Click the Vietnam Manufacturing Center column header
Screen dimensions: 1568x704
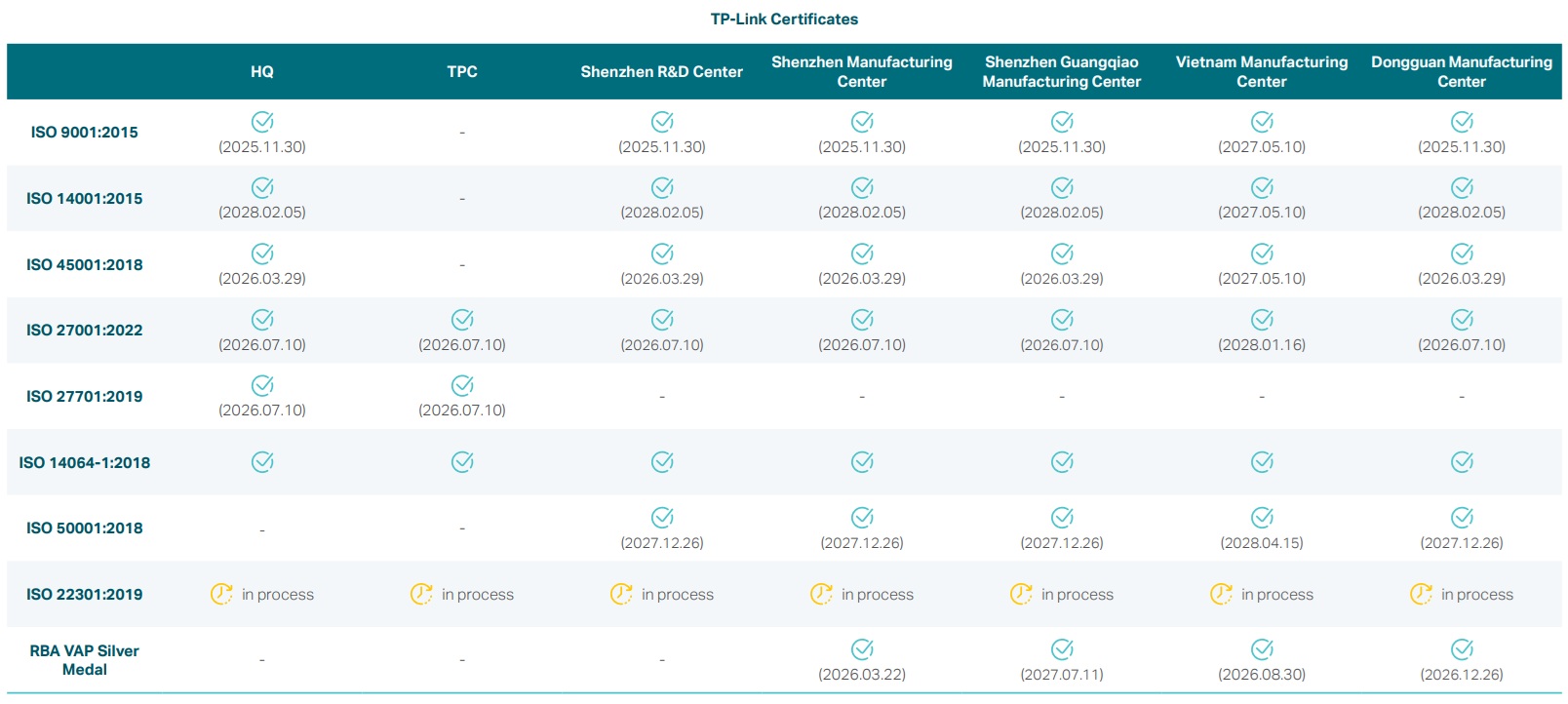[1262, 72]
